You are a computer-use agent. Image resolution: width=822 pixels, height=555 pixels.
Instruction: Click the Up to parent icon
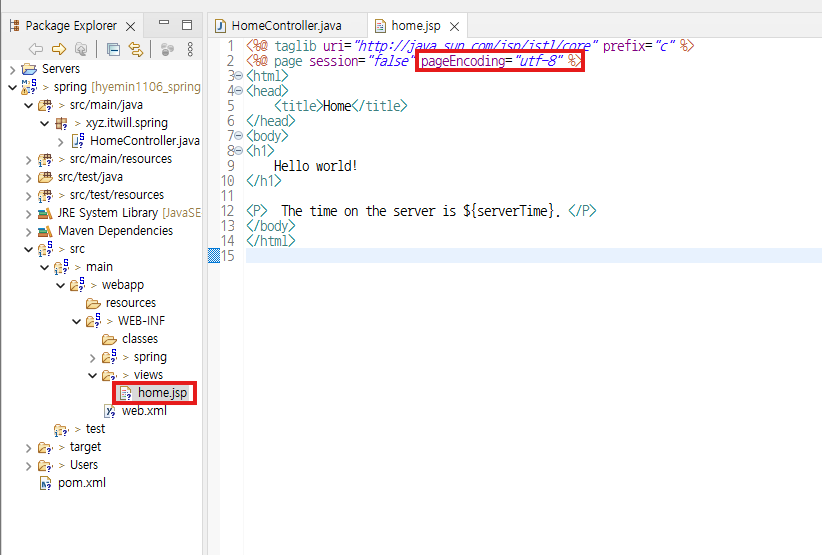click(x=81, y=49)
